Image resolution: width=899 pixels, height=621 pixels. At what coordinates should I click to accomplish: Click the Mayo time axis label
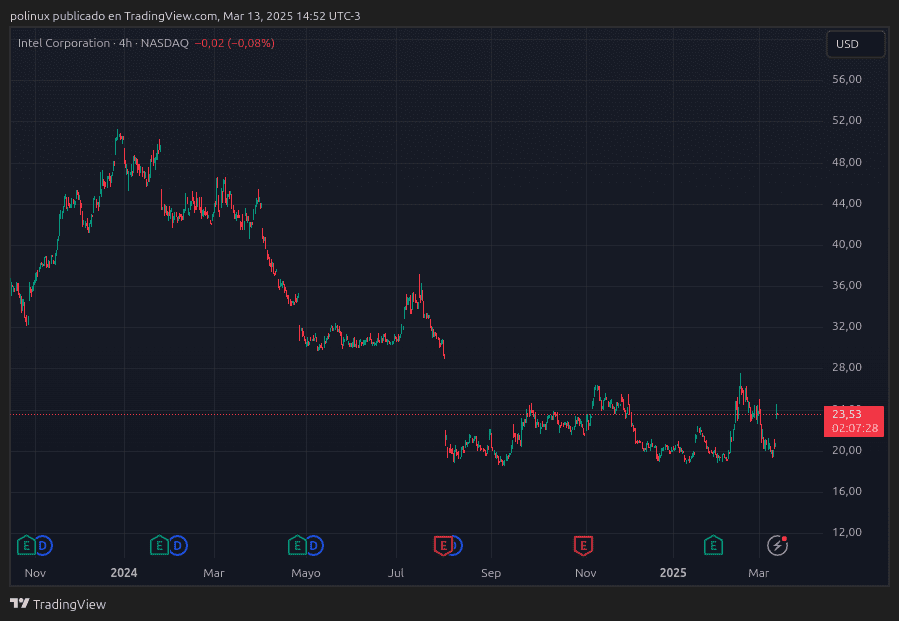(306, 573)
